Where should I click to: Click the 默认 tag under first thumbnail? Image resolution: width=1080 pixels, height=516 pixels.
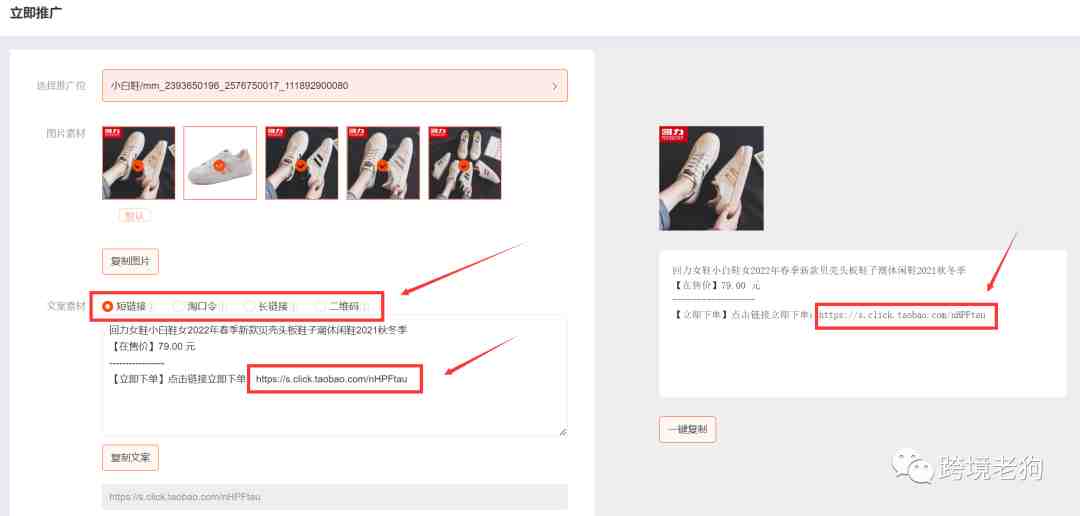[x=134, y=216]
